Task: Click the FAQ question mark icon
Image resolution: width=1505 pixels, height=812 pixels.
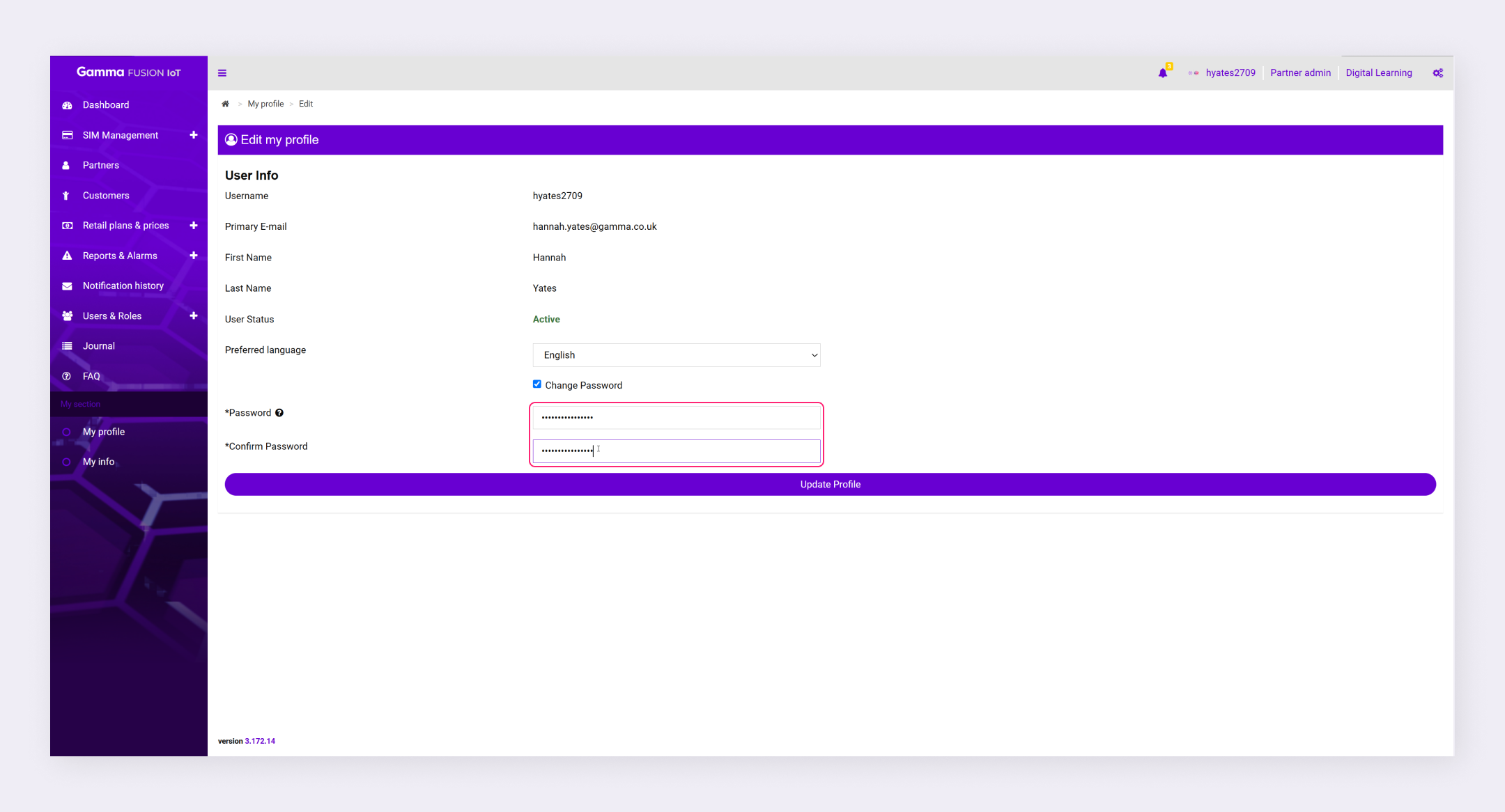Action: pyautogui.click(x=67, y=376)
